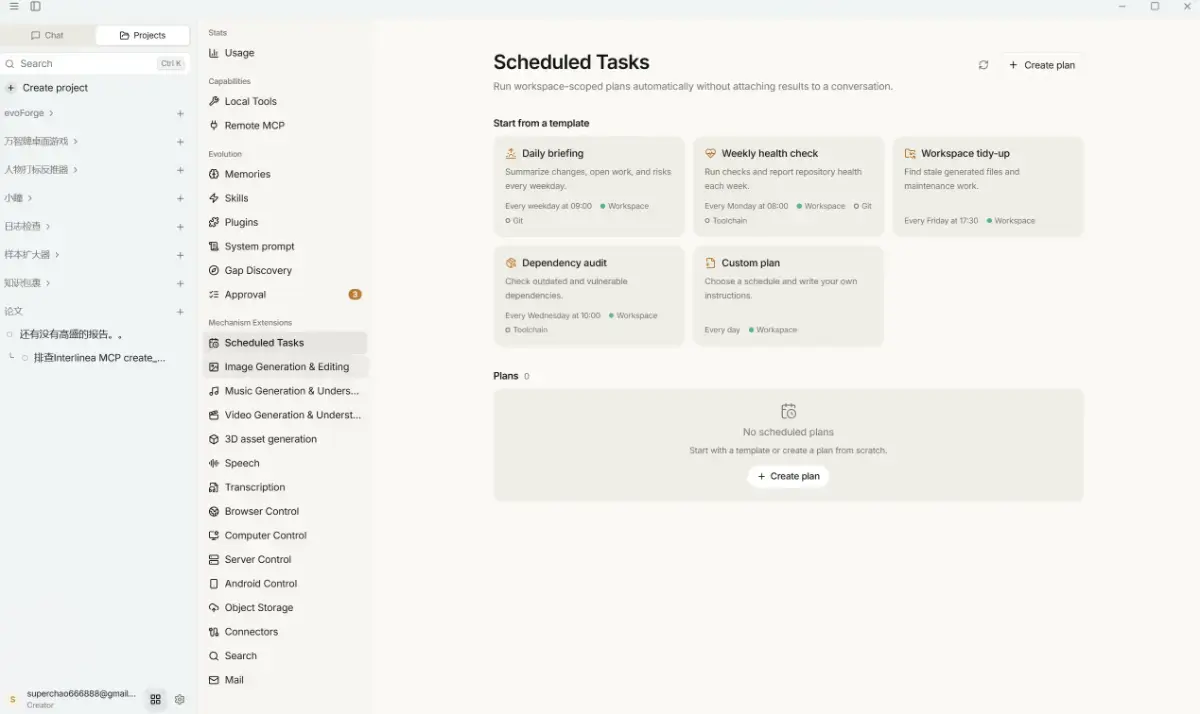This screenshot has width=1200, height=714.
Task: Open Connectors icon
Action: (x=214, y=632)
